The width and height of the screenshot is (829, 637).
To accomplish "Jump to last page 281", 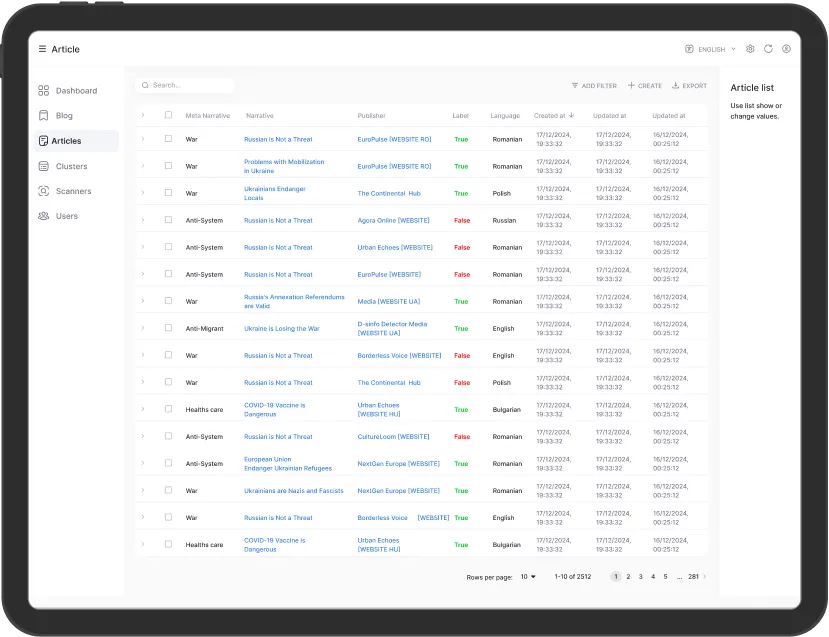I will pos(693,577).
